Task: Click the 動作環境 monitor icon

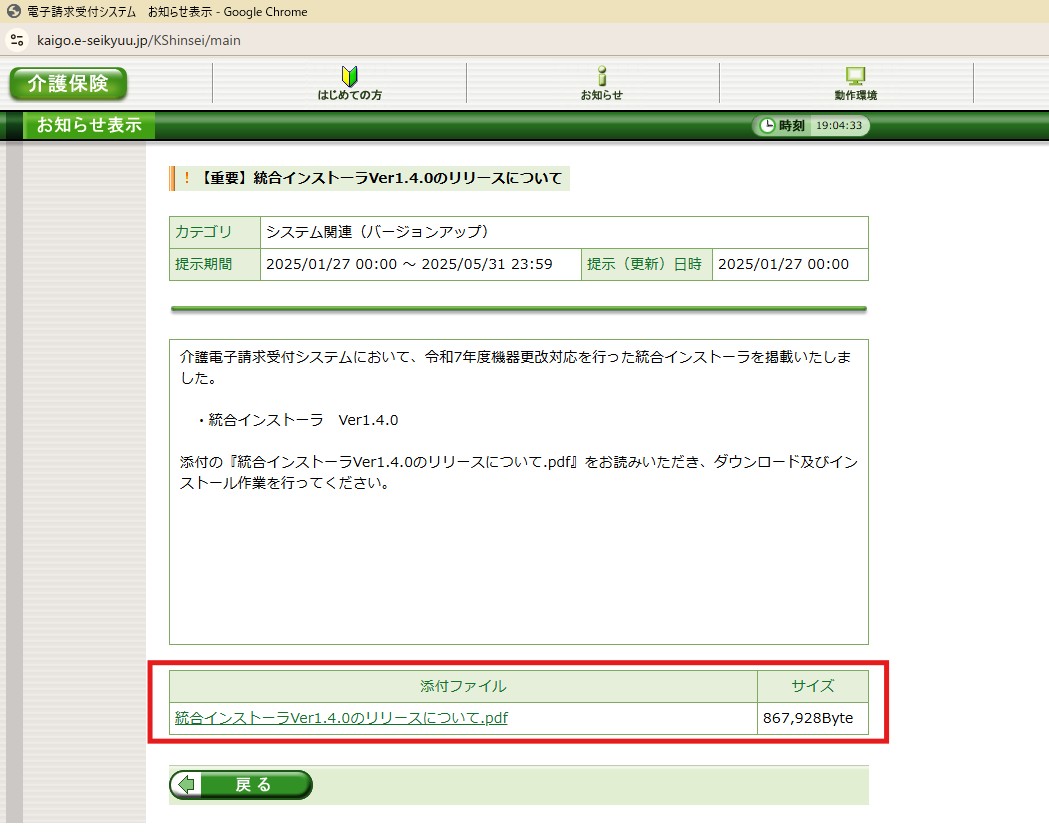Action: click(x=855, y=76)
